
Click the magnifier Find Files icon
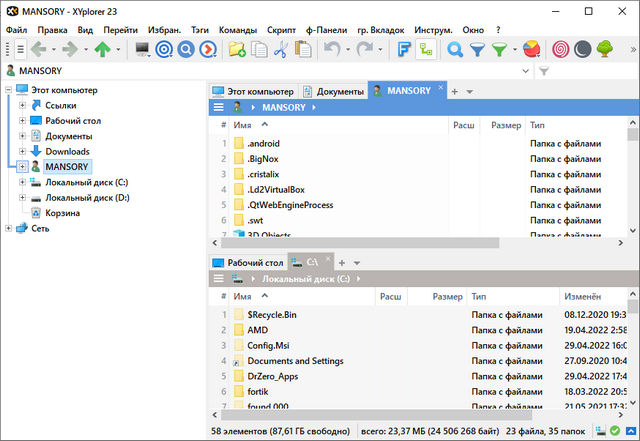[x=455, y=48]
